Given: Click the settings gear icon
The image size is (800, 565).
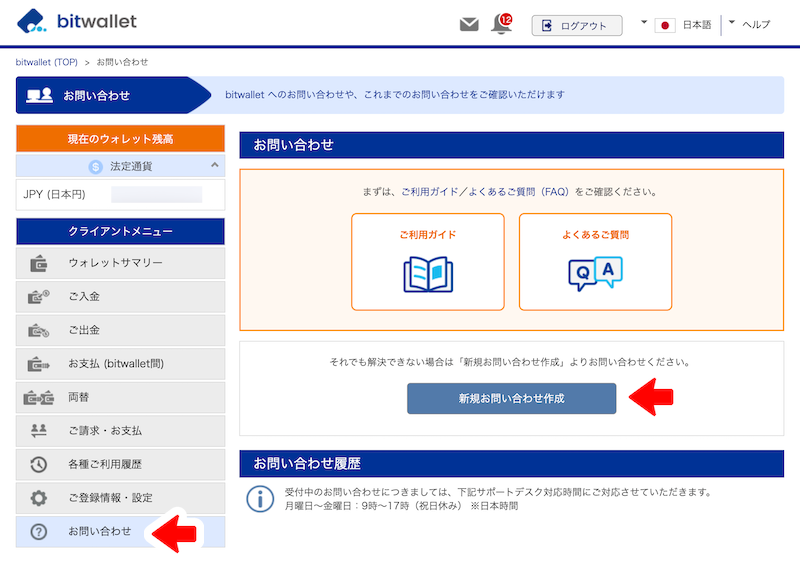Looking at the screenshot, I should [x=39, y=498].
